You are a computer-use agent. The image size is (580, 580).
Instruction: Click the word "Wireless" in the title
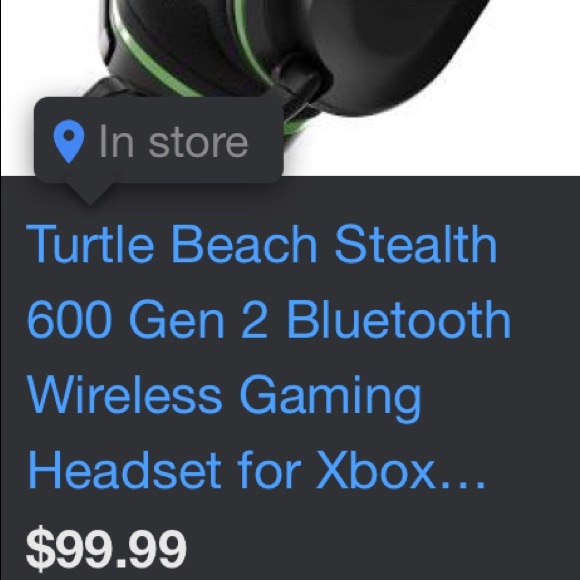coord(125,394)
